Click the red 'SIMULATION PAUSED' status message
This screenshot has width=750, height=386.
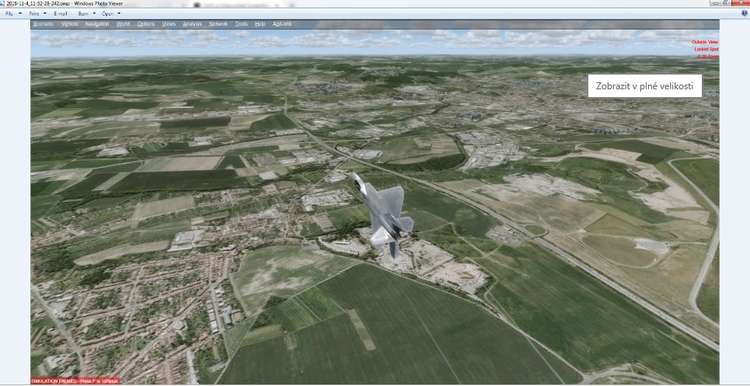point(75,381)
